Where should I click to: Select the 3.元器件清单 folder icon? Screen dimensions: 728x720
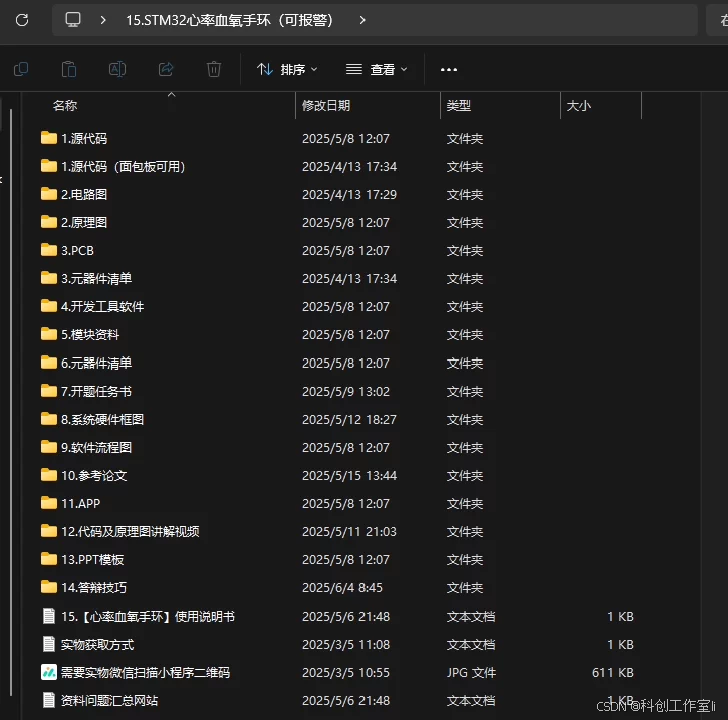tap(49, 278)
